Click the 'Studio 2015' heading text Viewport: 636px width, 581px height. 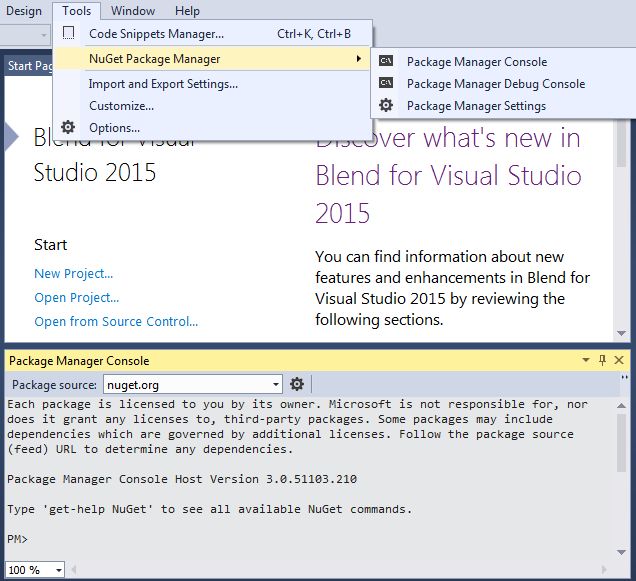point(95,172)
